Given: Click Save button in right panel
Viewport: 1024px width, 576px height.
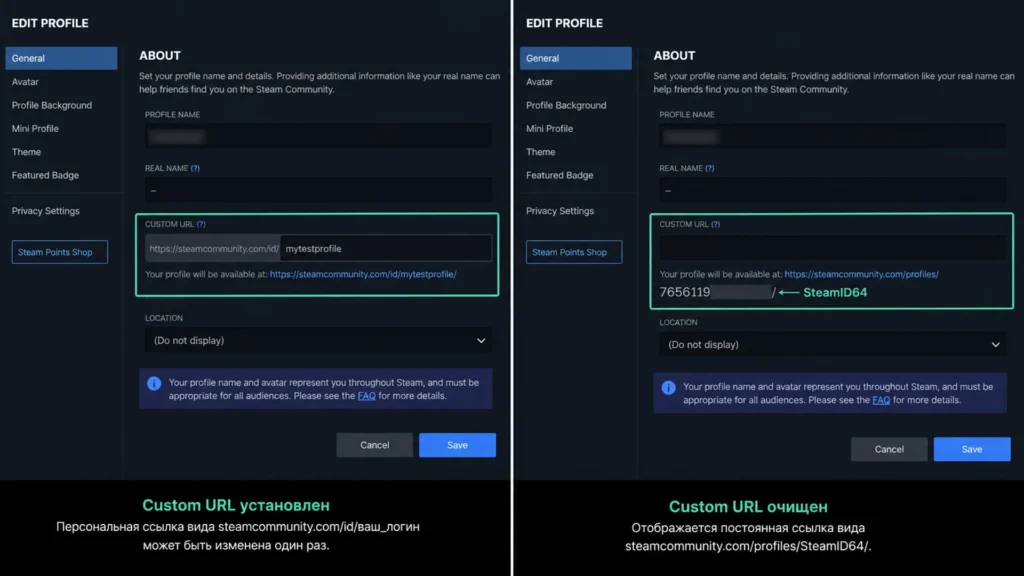Looking at the screenshot, I should [x=972, y=449].
